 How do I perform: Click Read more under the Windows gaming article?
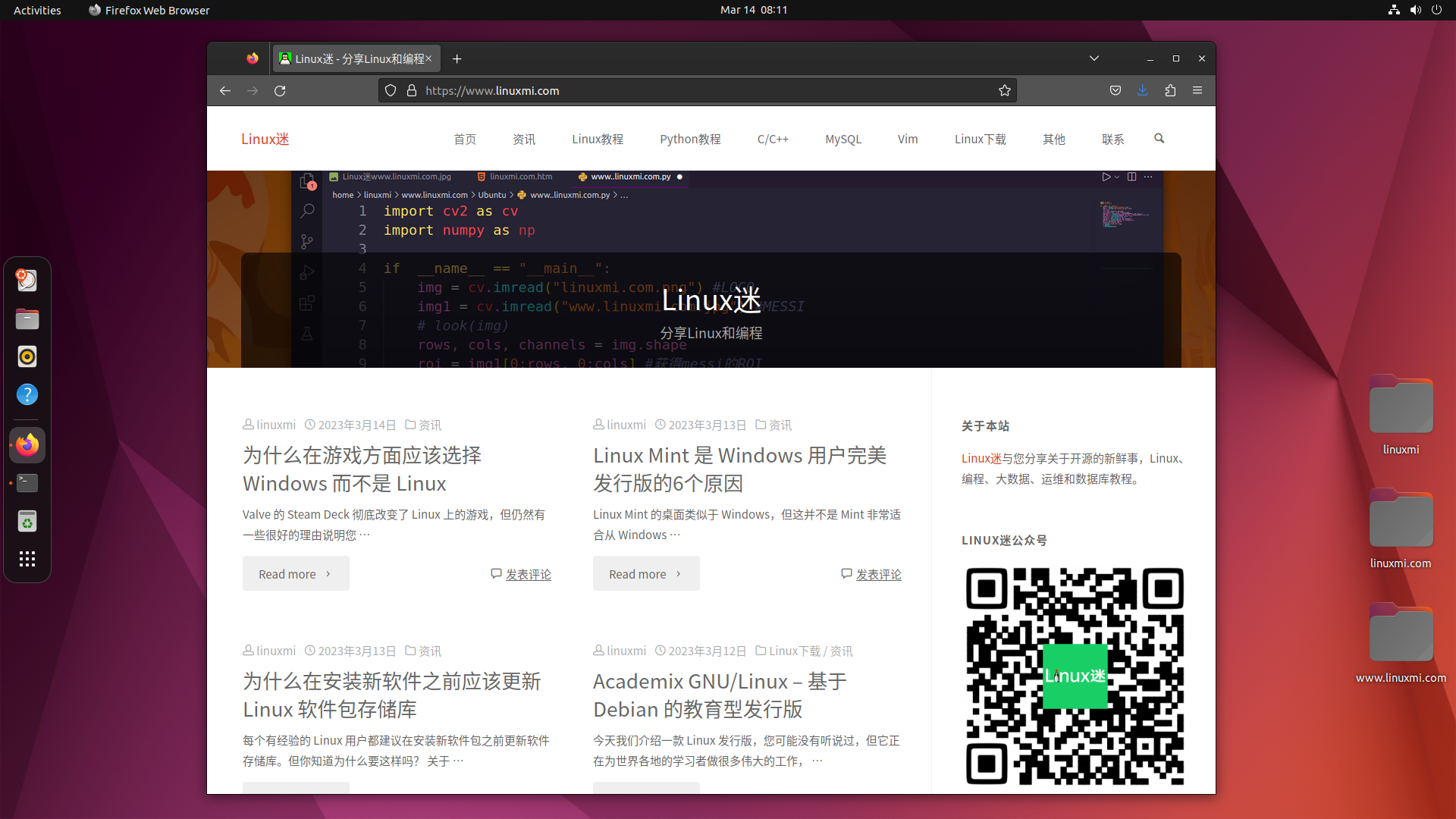pyautogui.click(x=296, y=574)
